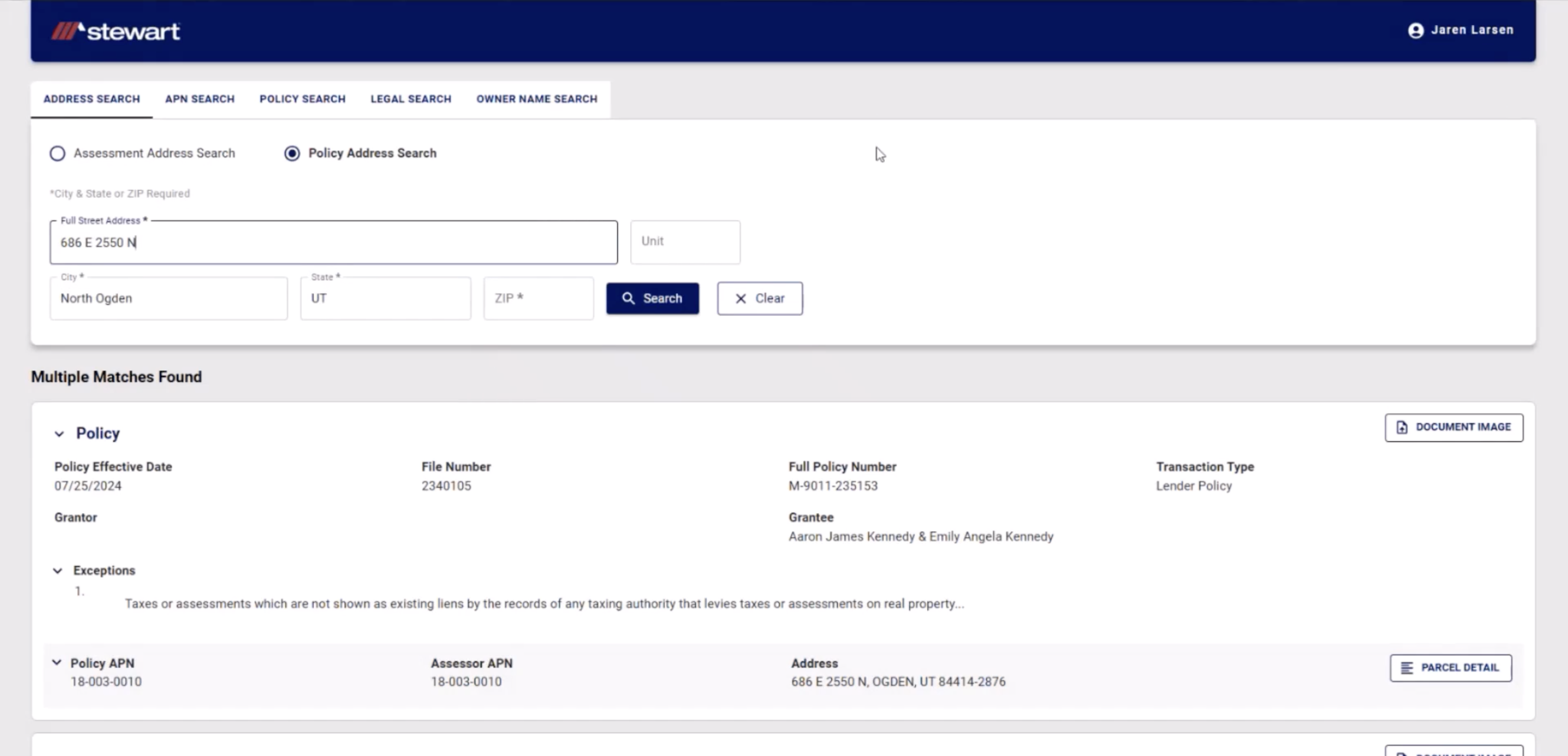Viewport: 1568px width, 756px height.
Task: Open the Owner Name Search tab
Action: pyautogui.click(x=537, y=98)
